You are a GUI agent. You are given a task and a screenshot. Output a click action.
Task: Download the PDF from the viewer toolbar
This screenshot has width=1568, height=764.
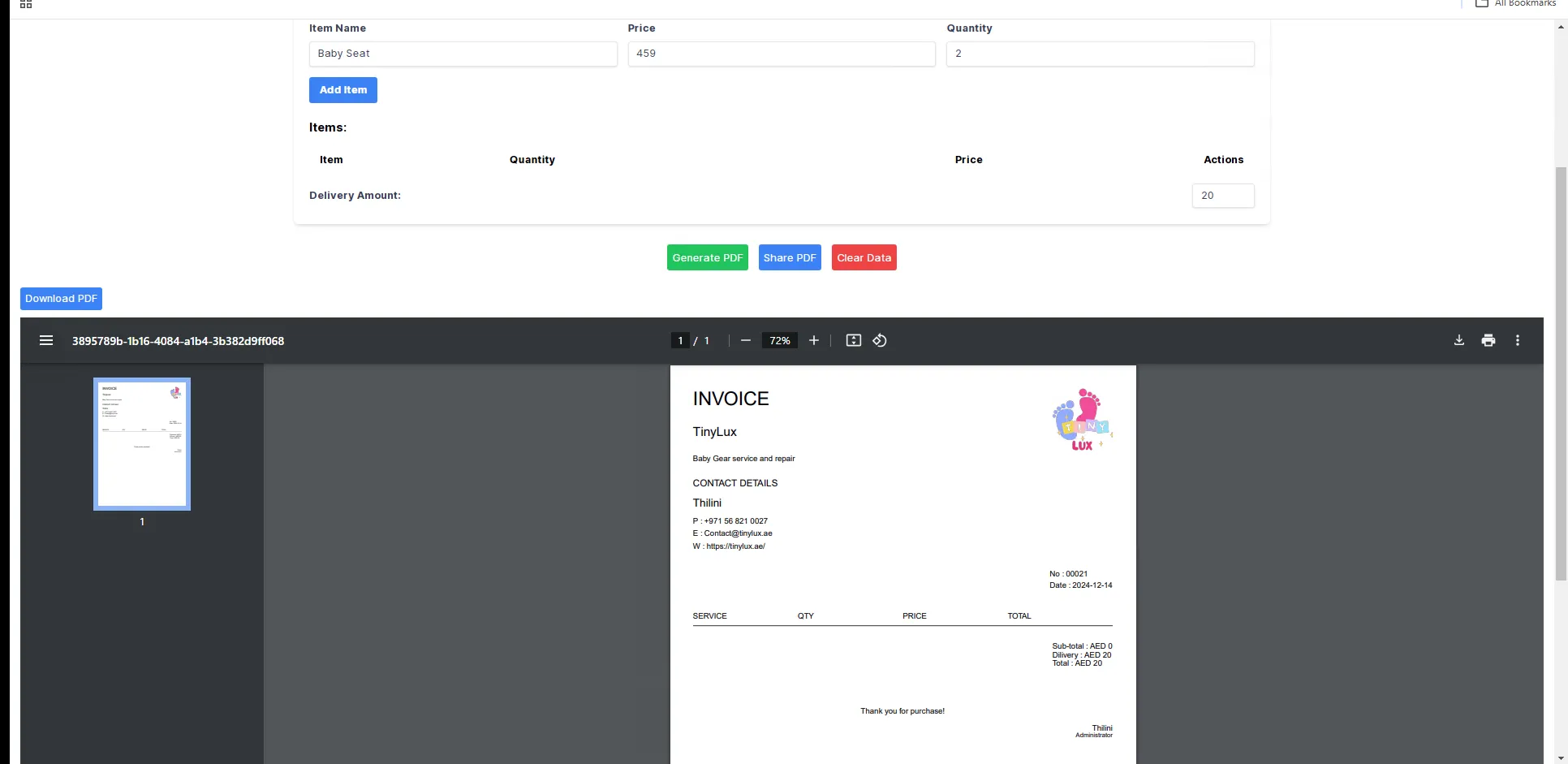(1458, 340)
